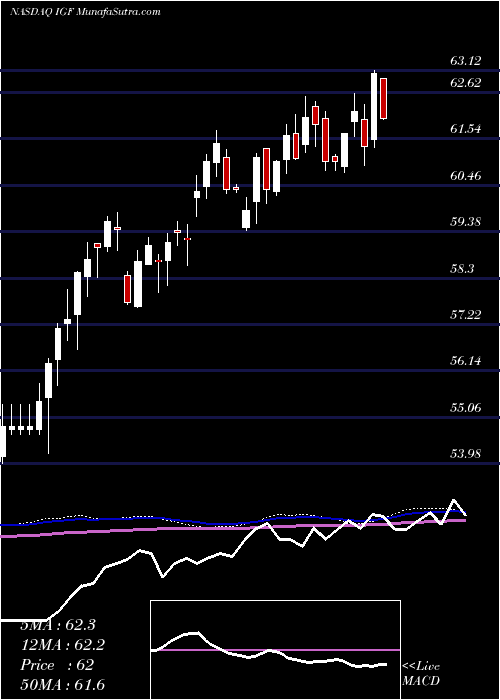Click the 56.14 price level label
This screenshot has height=700, width=500.
pyautogui.click(x=466, y=361)
